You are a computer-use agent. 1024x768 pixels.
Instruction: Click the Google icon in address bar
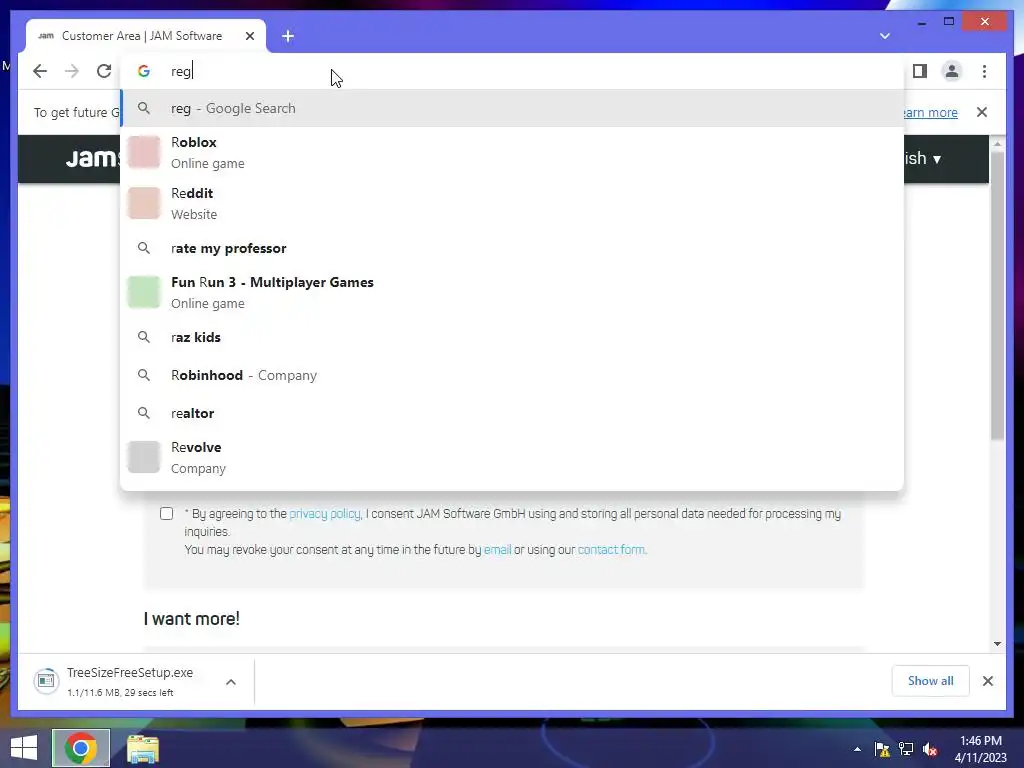144,71
